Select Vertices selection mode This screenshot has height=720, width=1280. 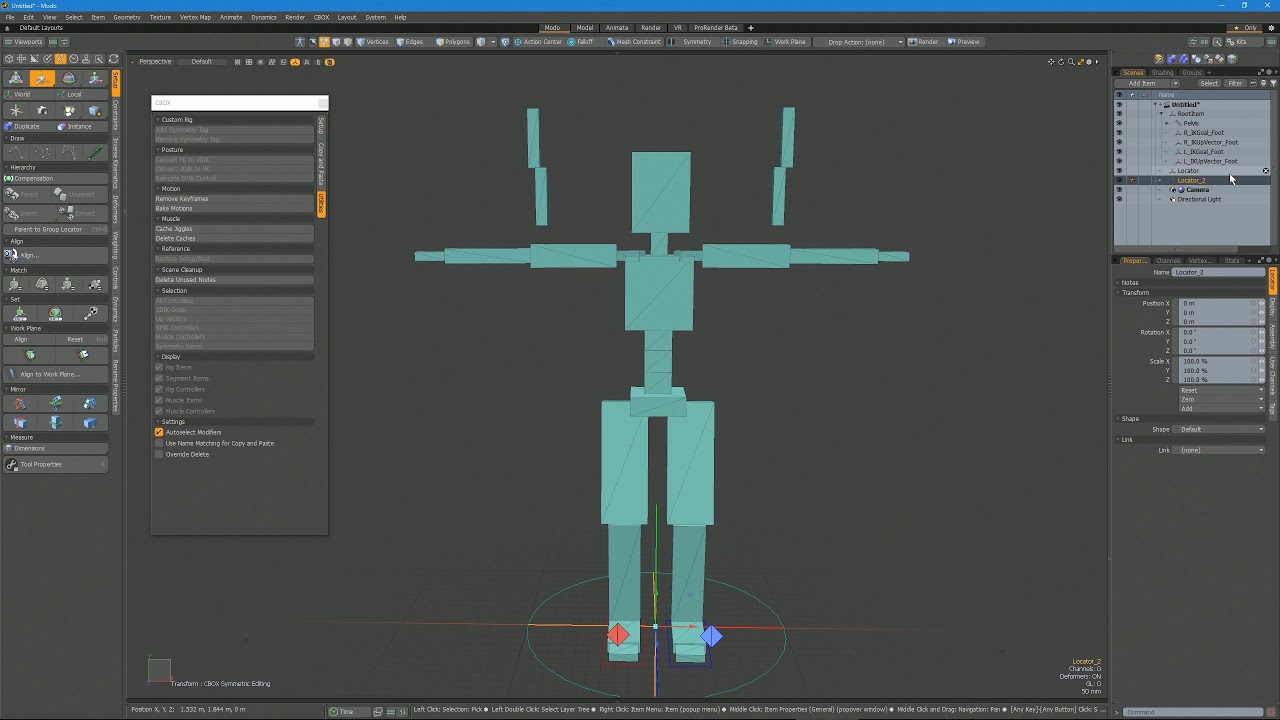375,42
